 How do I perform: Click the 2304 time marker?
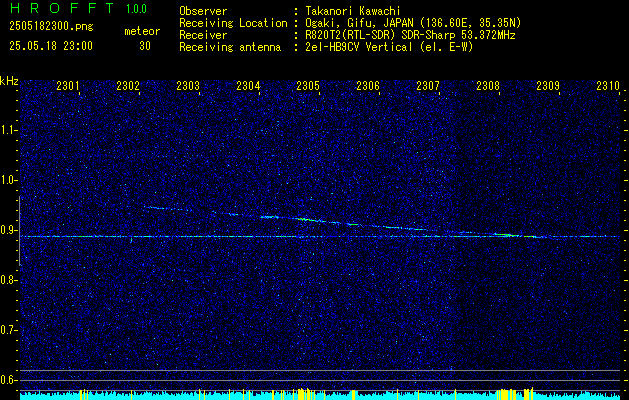pos(248,85)
